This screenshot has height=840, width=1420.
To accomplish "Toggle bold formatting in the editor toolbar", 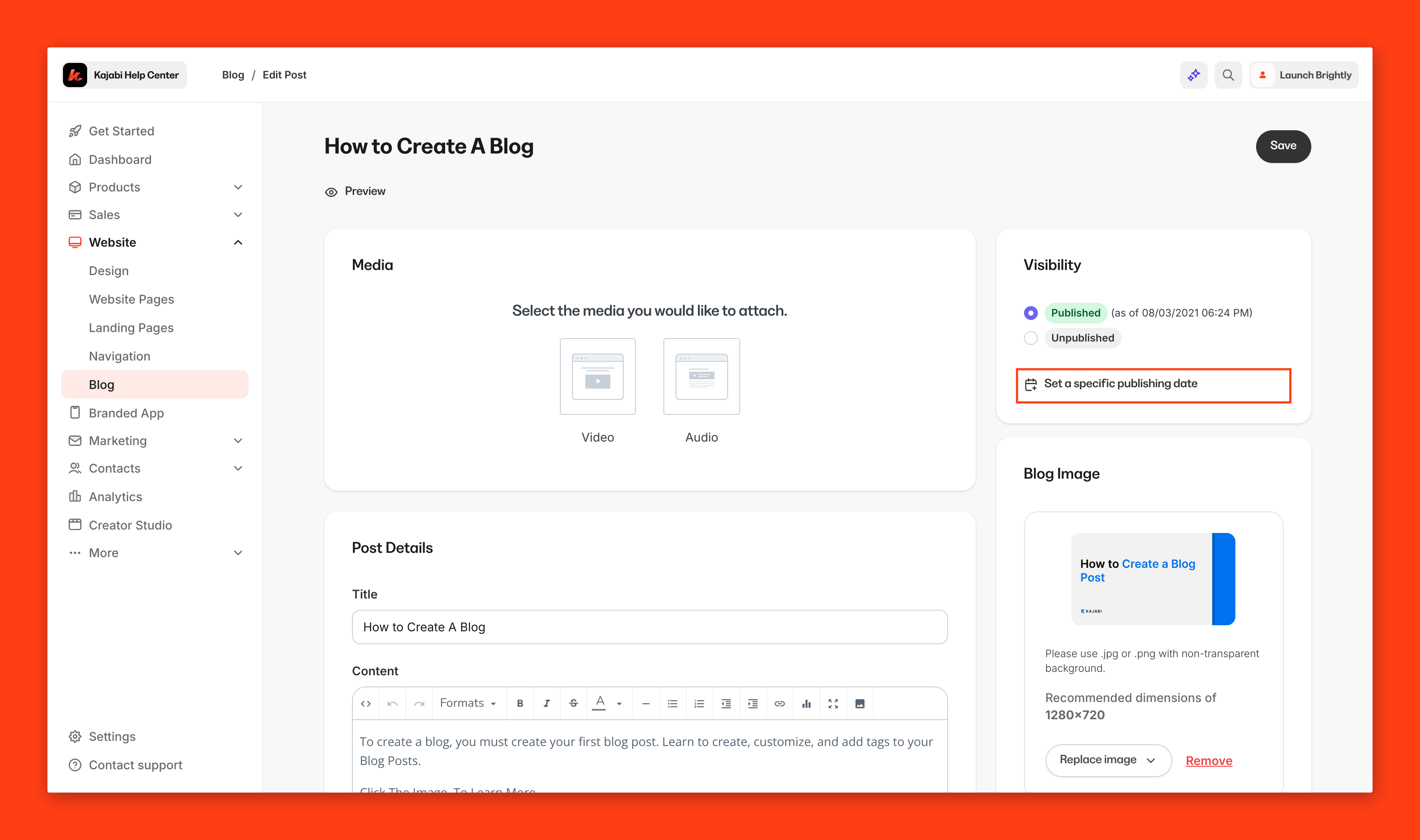I will pyautogui.click(x=520, y=704).
